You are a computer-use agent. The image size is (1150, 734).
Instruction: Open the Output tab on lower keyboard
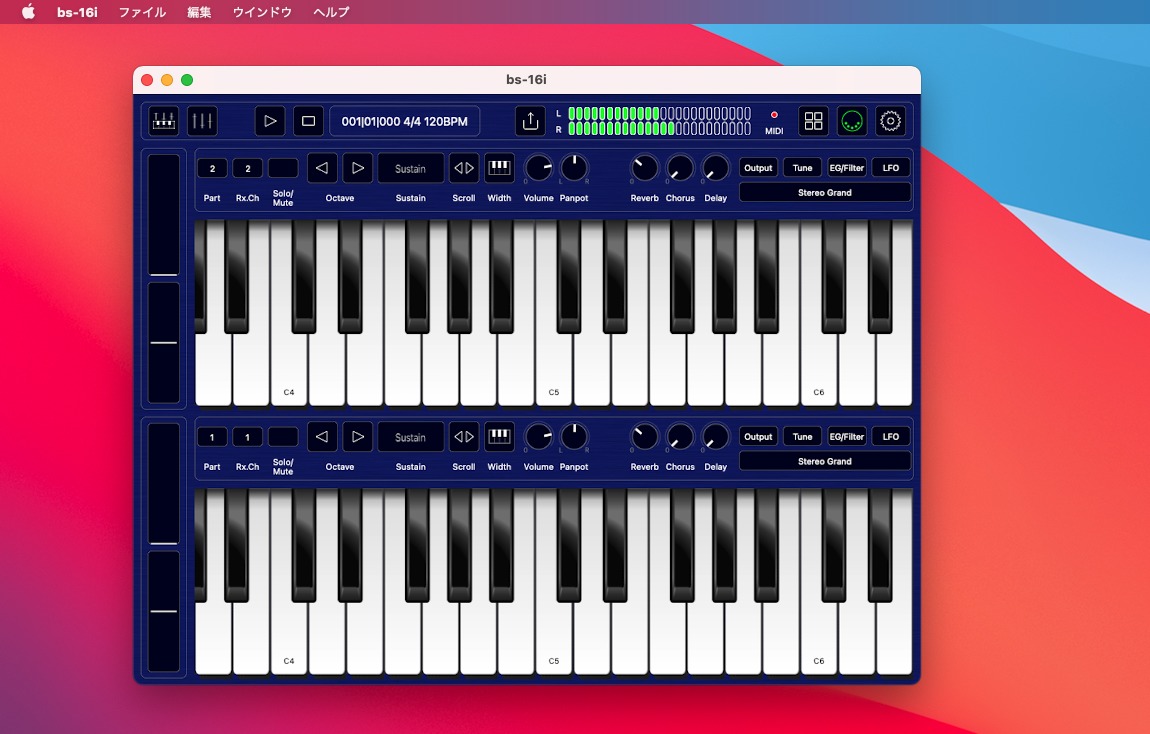(758, 437)
